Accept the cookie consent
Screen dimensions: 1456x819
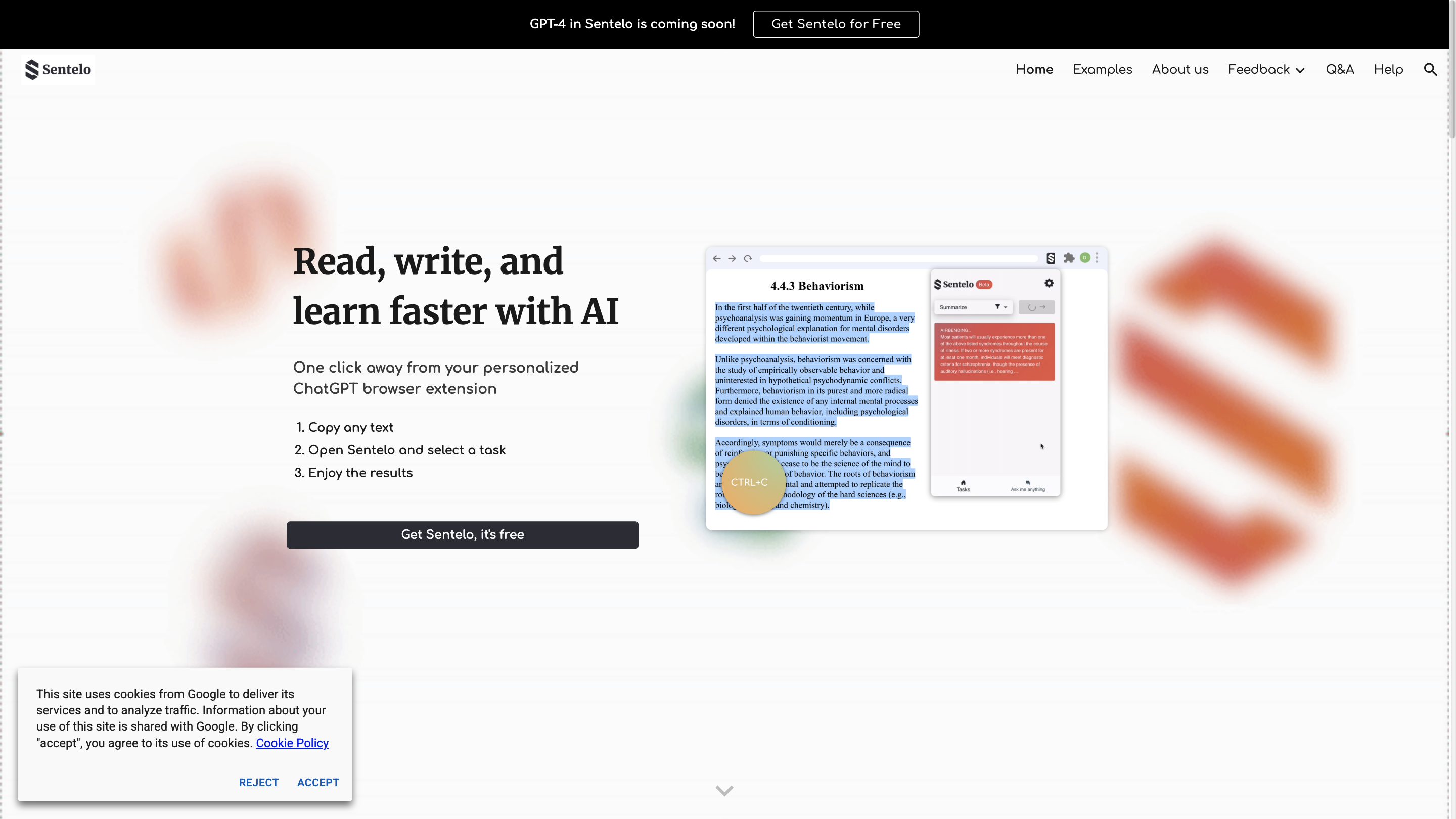click(x=317, y=782)
